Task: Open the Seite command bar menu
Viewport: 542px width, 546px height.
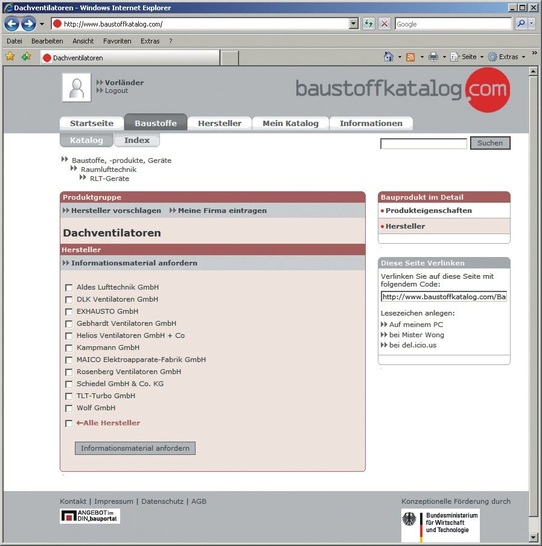Action: 467,57
